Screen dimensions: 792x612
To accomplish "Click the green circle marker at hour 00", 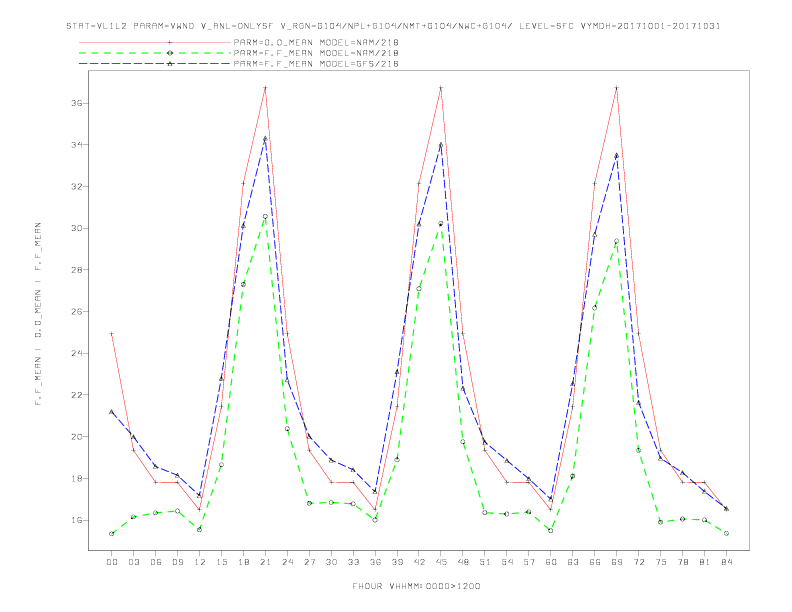I will [112, 534].
